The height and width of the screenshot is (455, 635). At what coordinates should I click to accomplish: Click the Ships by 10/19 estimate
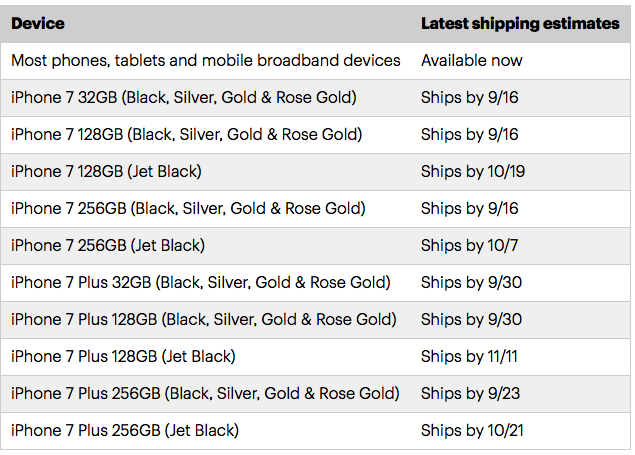coord(473,171)
